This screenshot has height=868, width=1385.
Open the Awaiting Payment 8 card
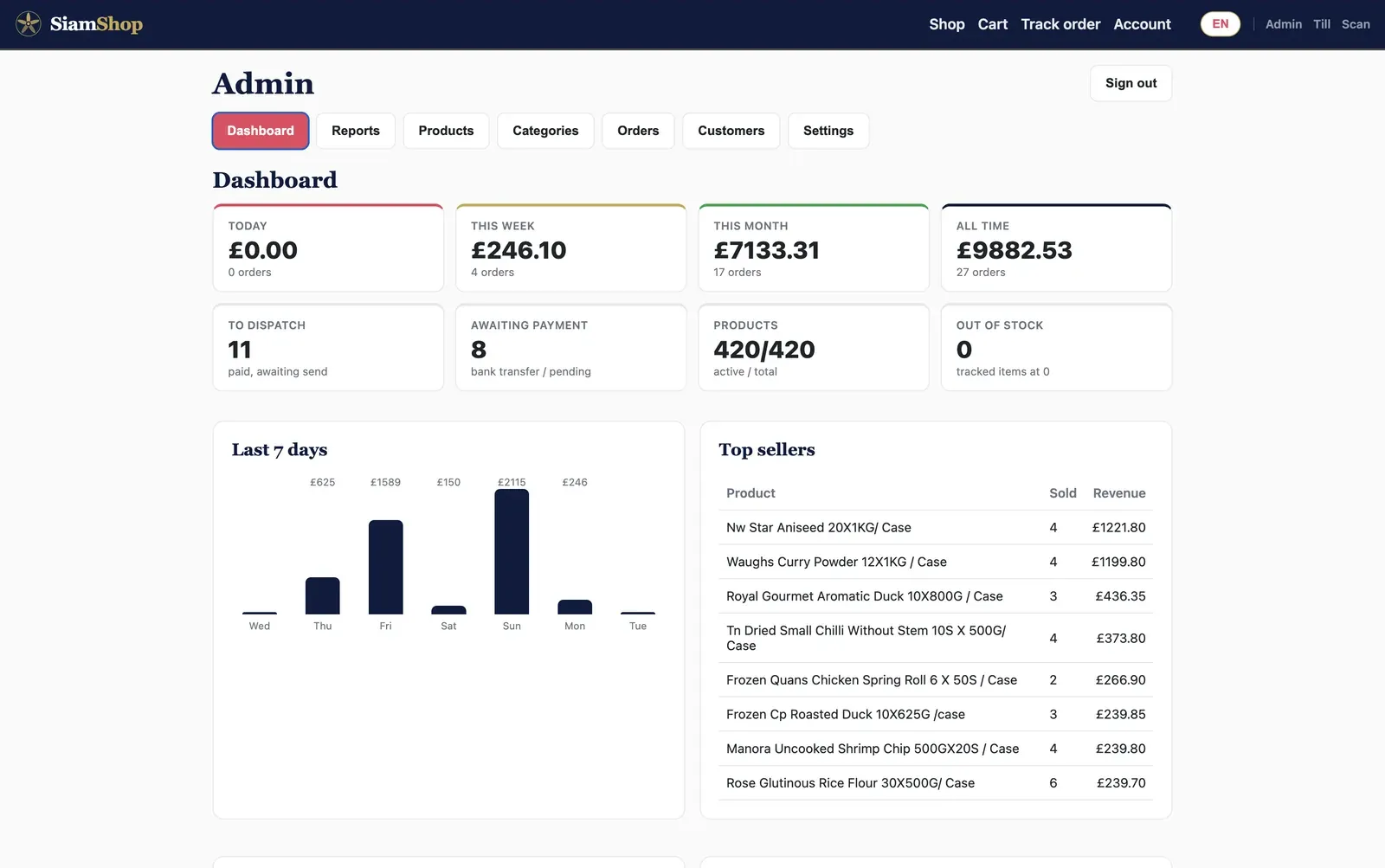571,347
